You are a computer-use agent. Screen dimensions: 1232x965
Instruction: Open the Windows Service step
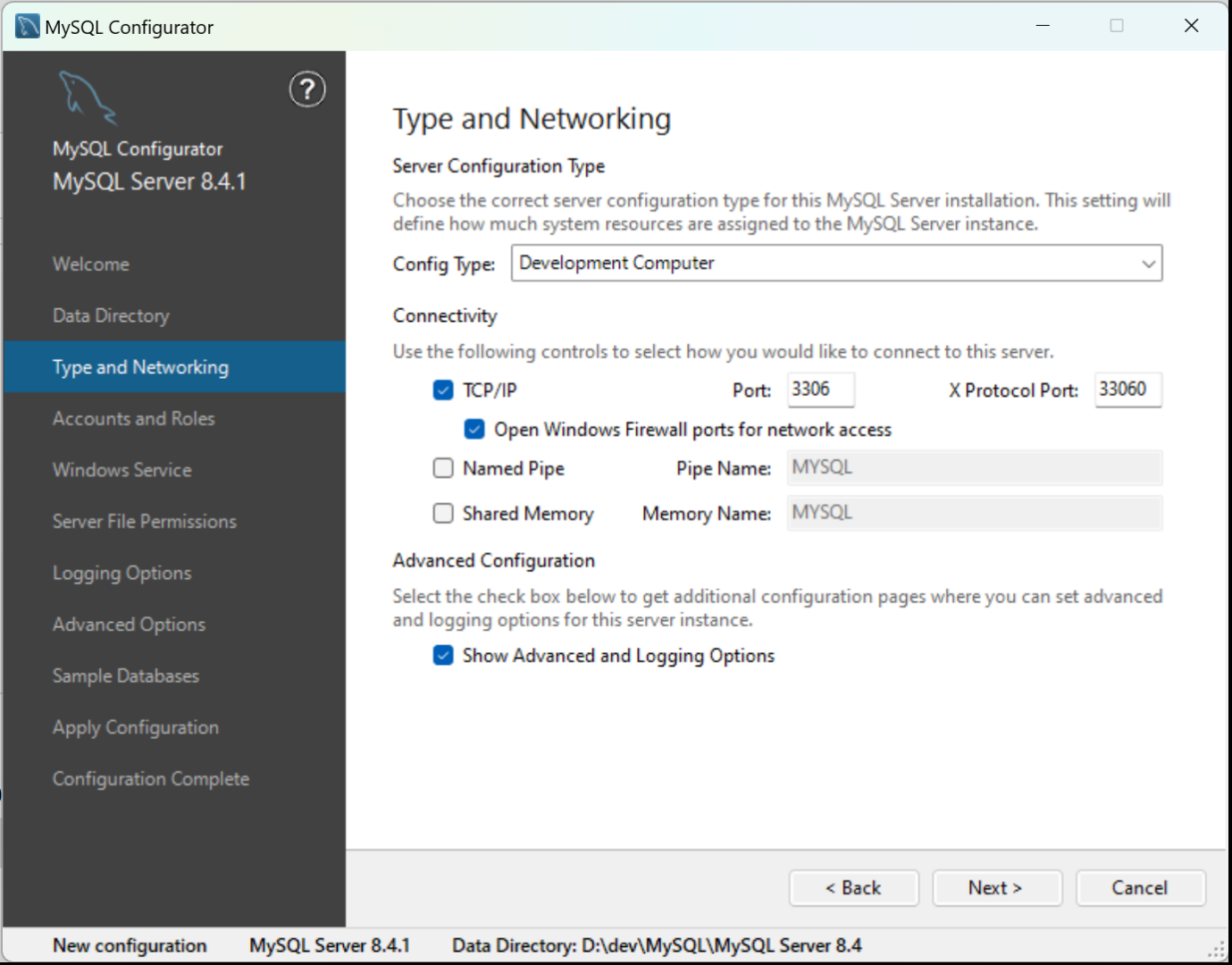click(122, 470)
